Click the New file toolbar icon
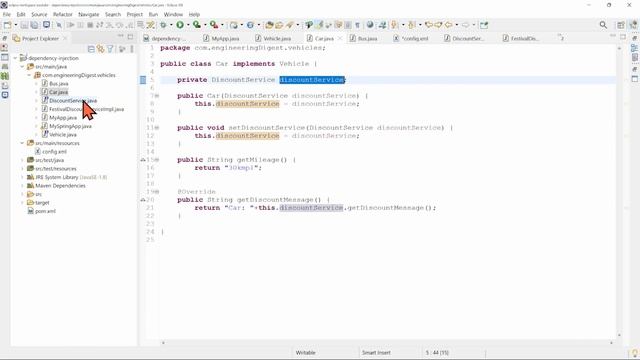 click(7, 25)
